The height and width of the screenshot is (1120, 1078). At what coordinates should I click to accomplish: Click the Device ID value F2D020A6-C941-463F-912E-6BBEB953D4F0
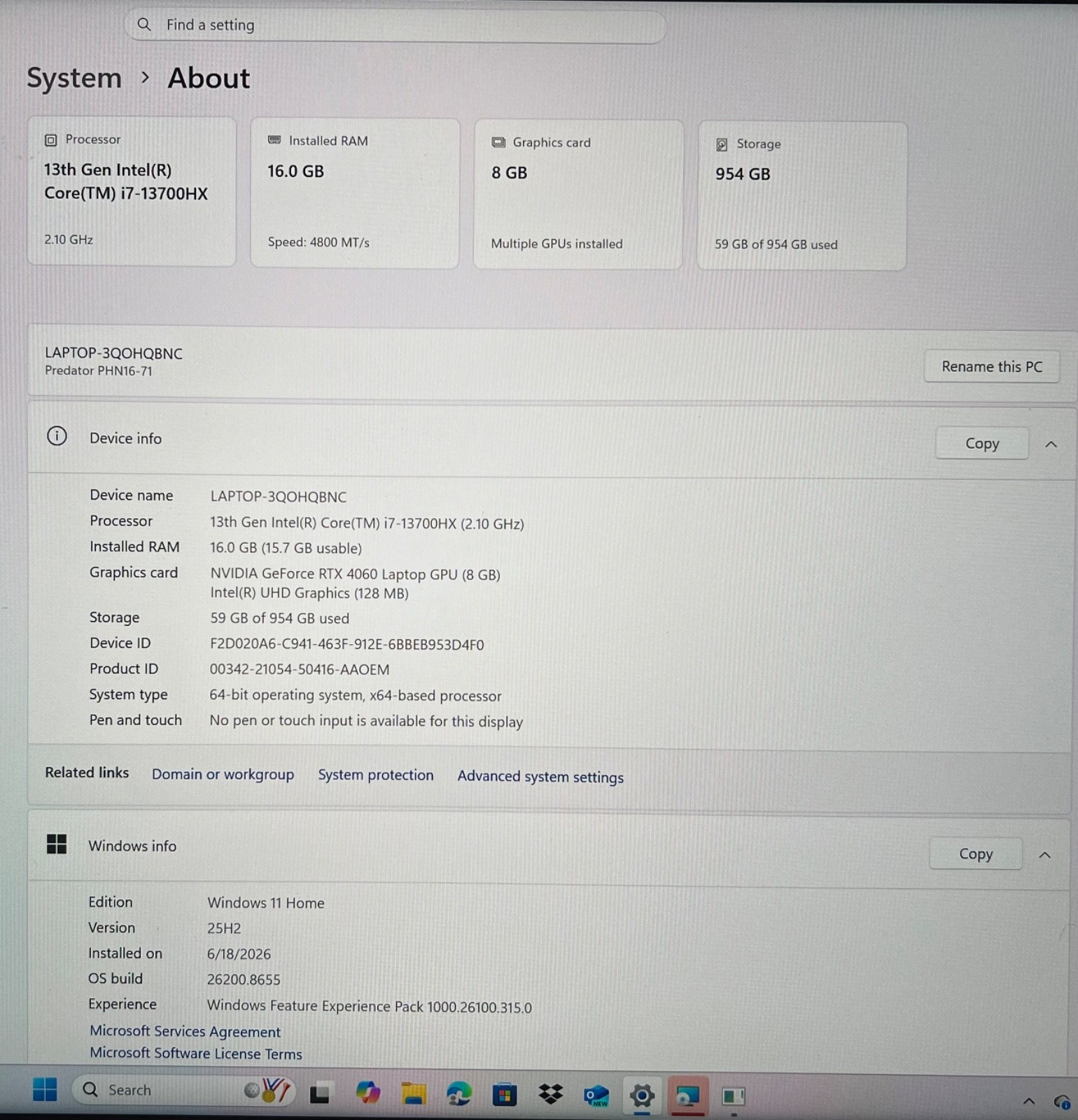click(347, 644)
